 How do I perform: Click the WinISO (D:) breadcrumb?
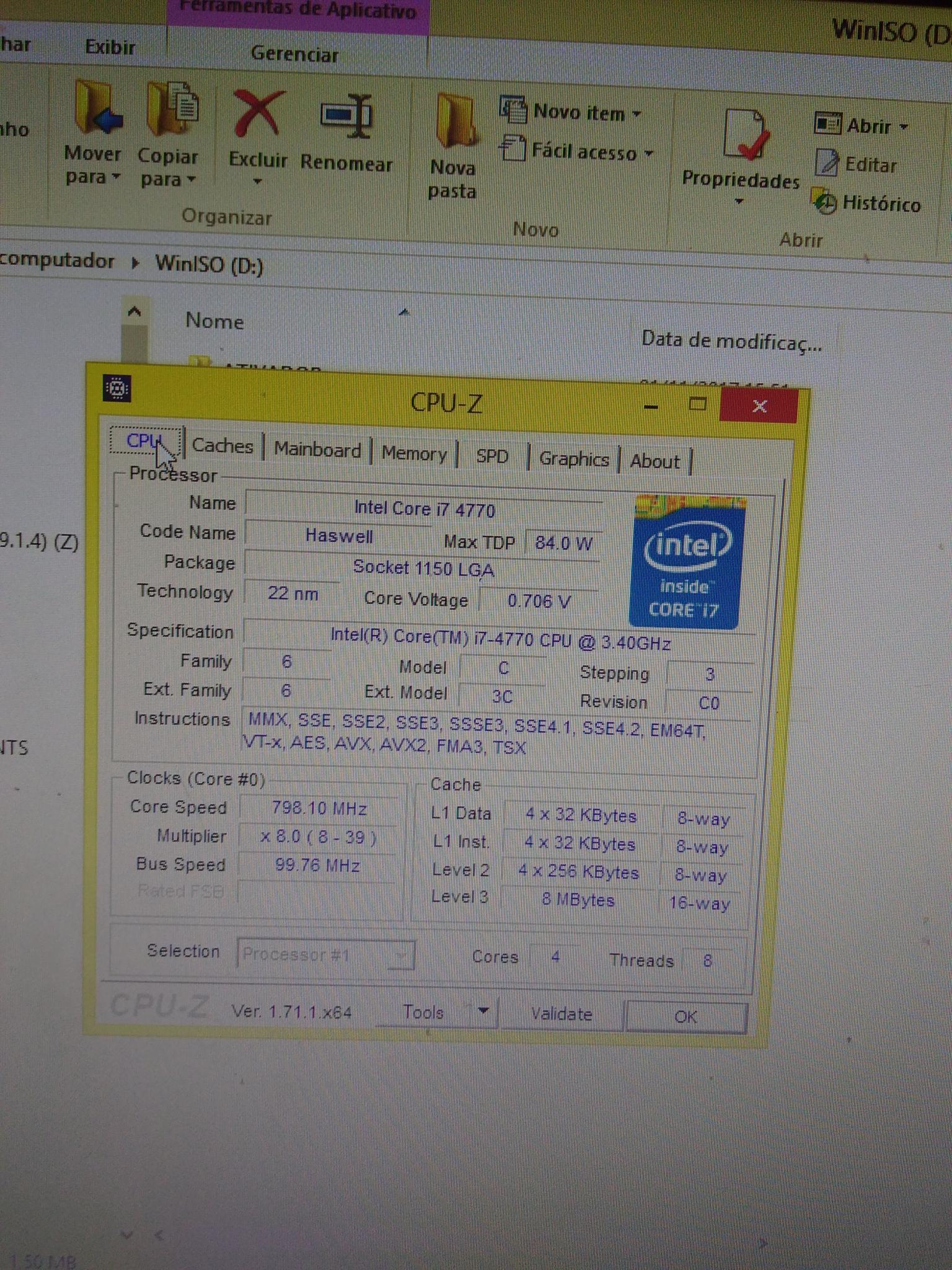point(209,265)
